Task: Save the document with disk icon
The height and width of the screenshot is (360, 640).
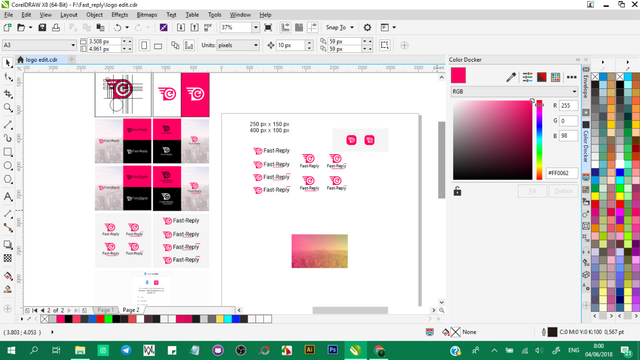Action: tap(42, 27)
